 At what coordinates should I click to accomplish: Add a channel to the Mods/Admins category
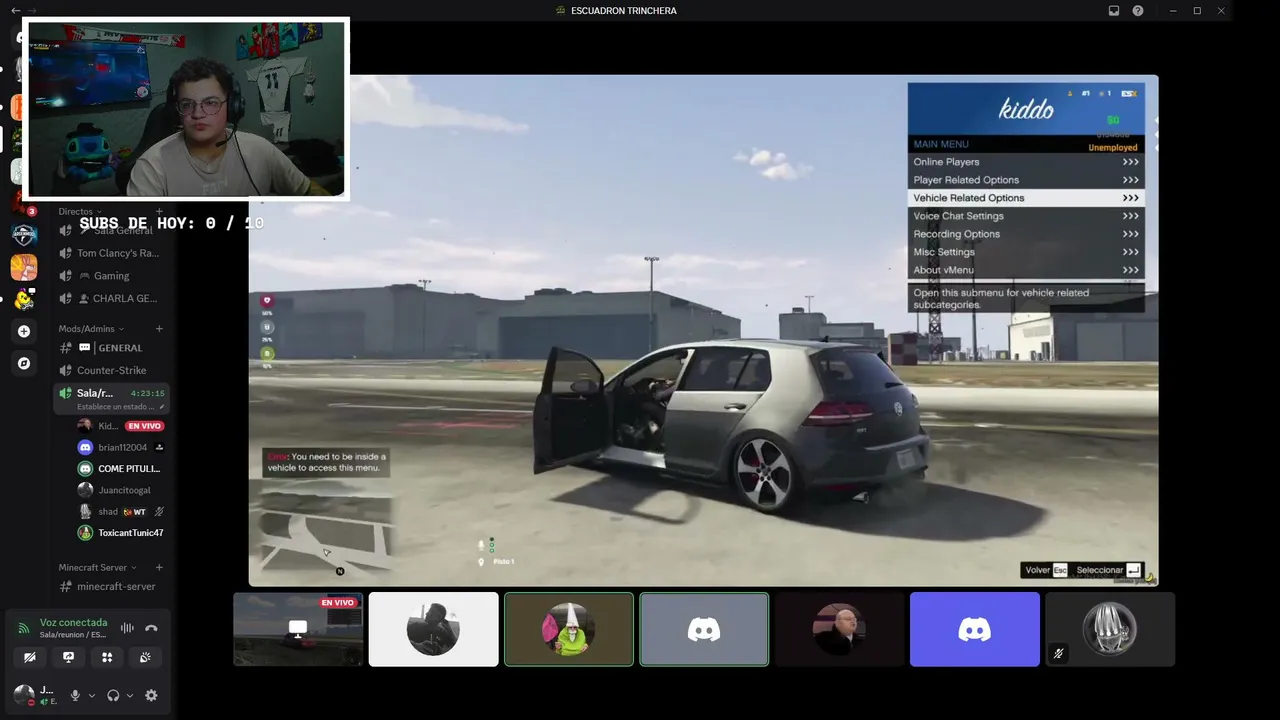pyautogui.click(x=159, y=329)
